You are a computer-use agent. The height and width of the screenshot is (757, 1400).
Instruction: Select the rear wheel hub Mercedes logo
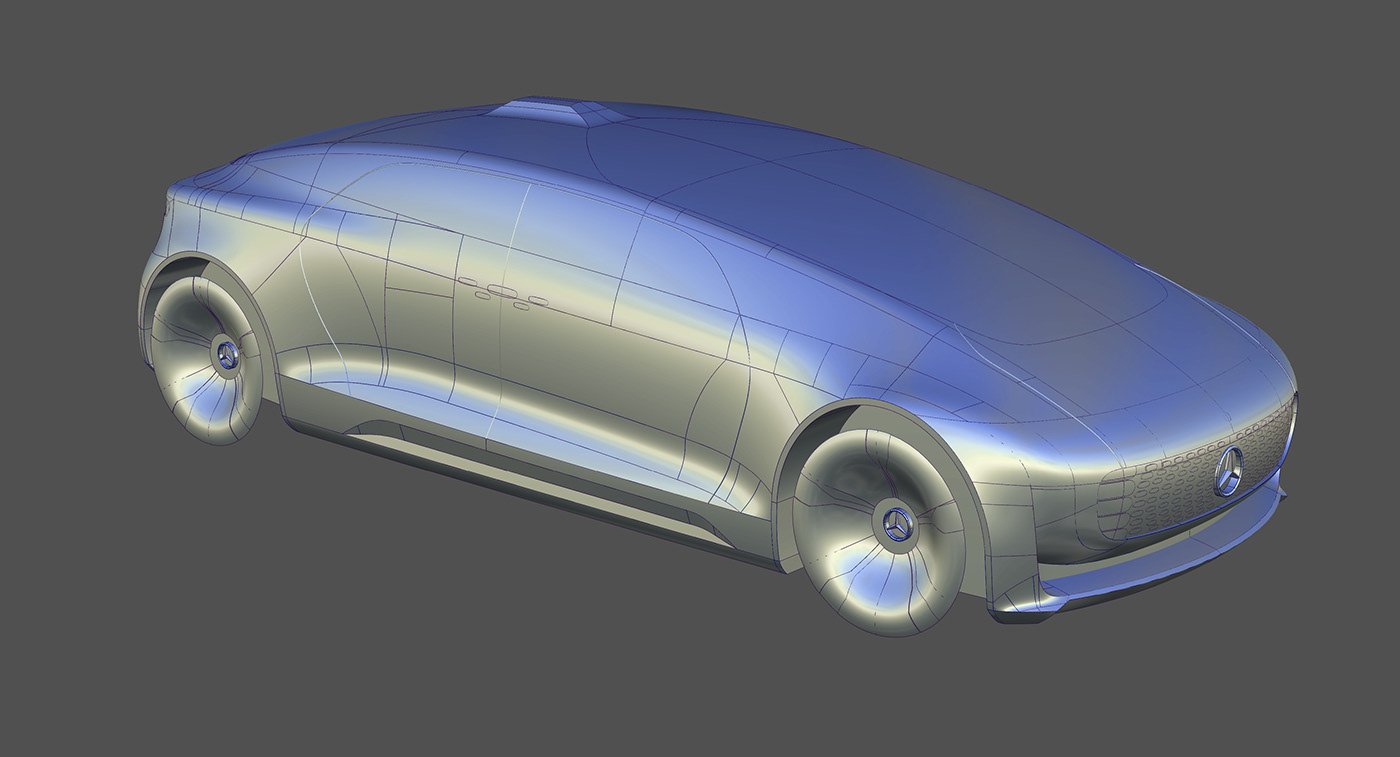(x=226, y=356)
